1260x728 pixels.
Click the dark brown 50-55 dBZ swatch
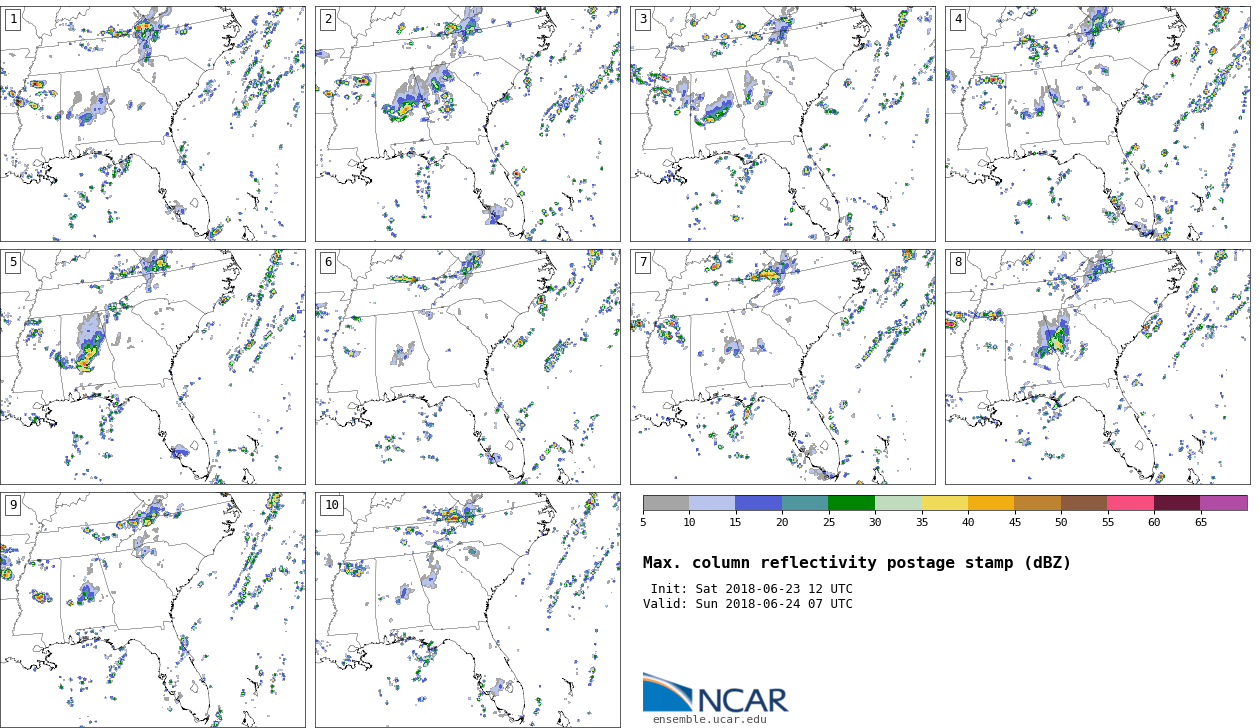tap(1084, 503)
